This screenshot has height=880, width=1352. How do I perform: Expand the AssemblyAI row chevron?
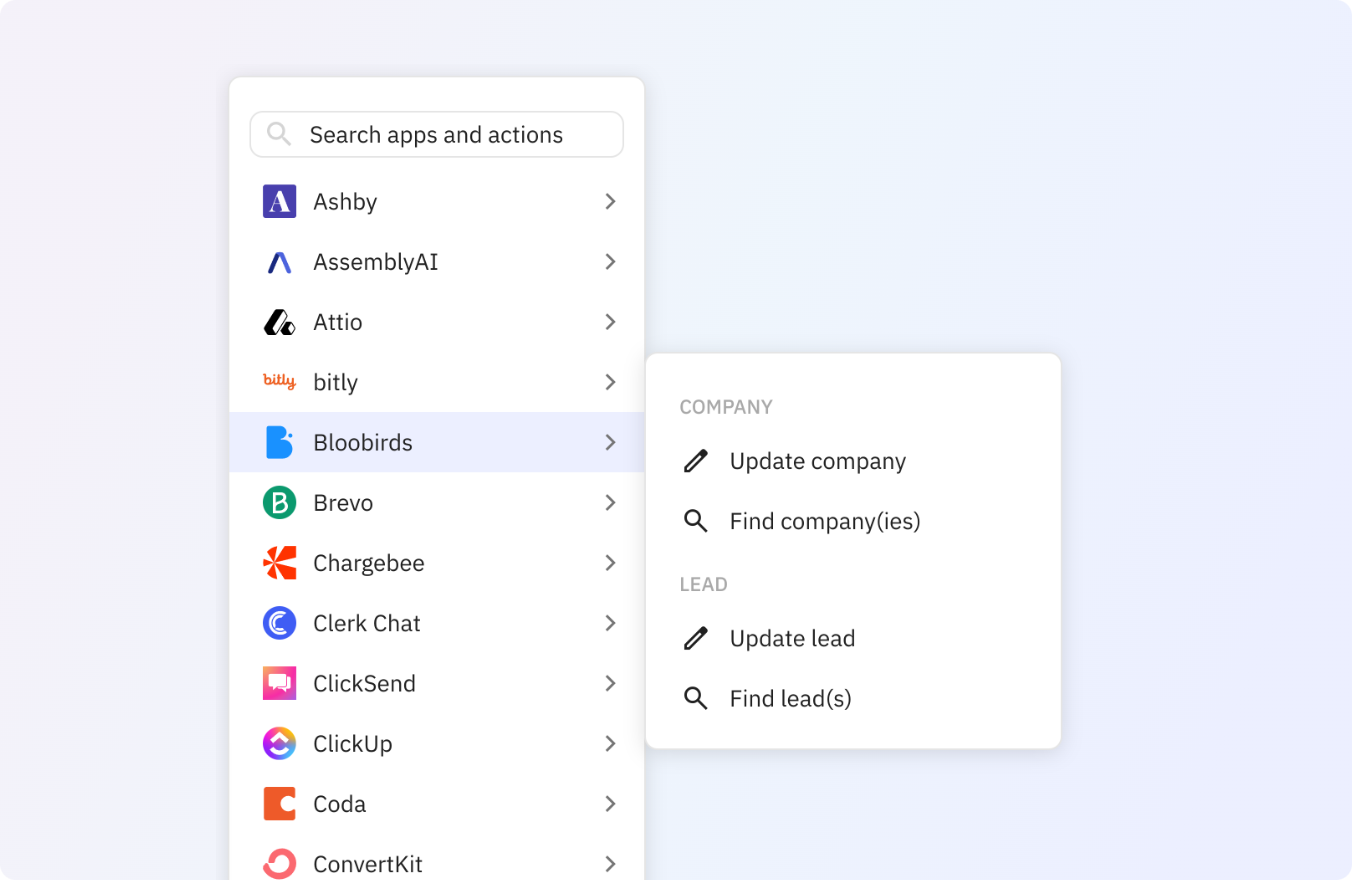610,262
